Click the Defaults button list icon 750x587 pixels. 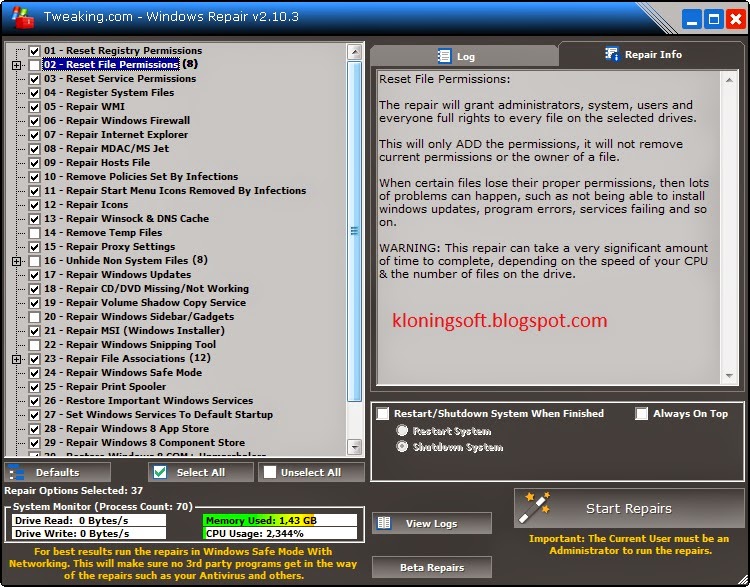click(16, 472)
